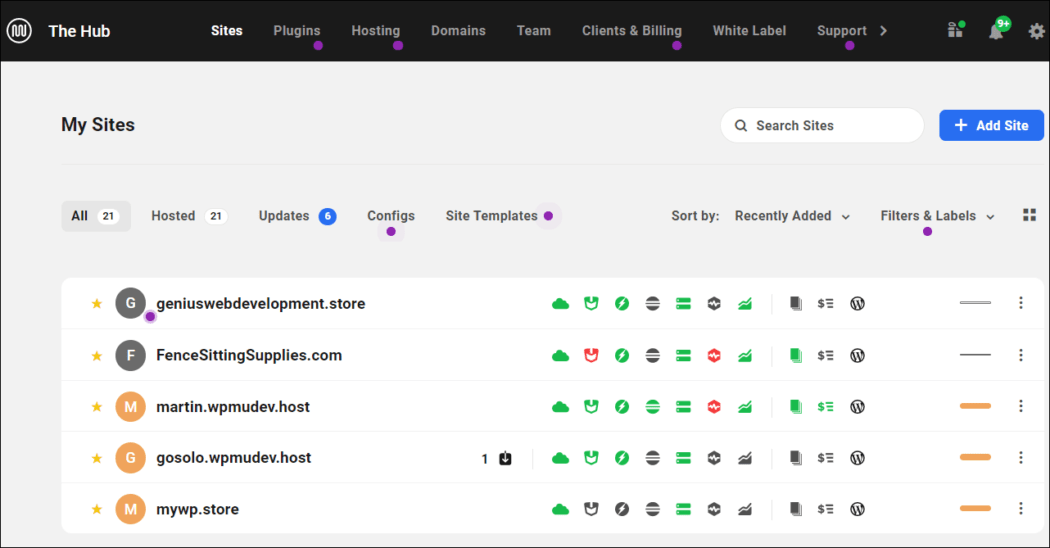The height and width of the screenshot is (548, 1050).
Task: Click red uptime icon for martin.wpmudev.host
Action: 714,407
